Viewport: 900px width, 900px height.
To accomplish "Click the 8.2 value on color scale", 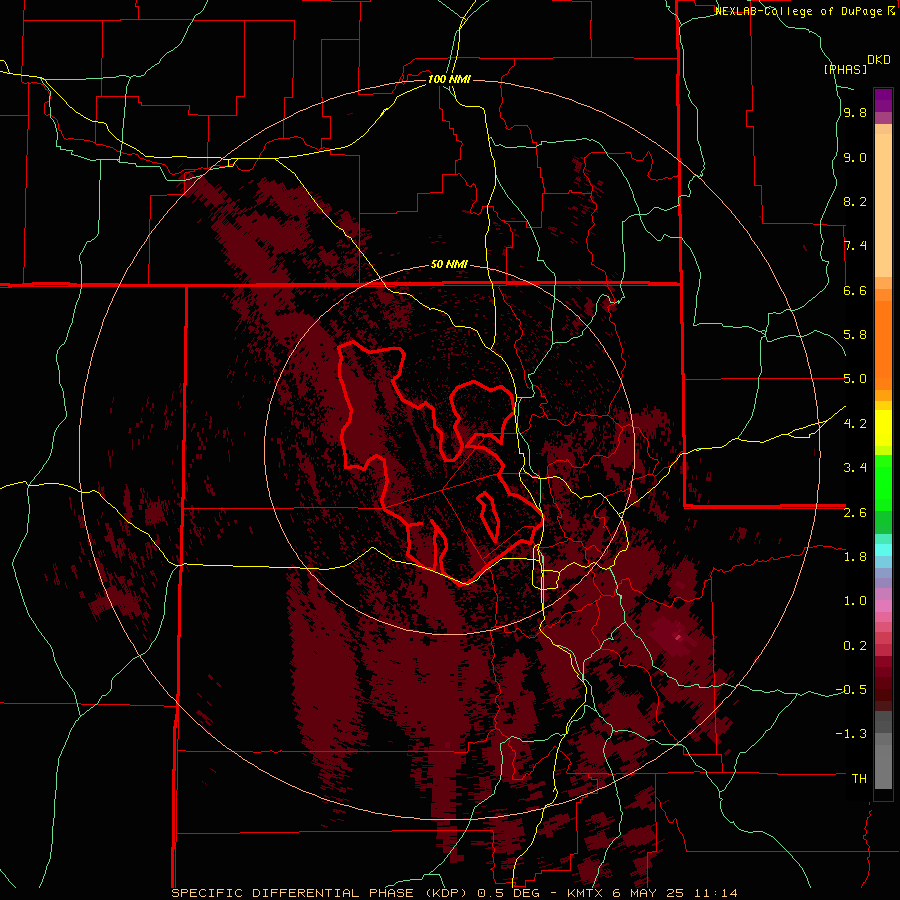I will (855, 202).
